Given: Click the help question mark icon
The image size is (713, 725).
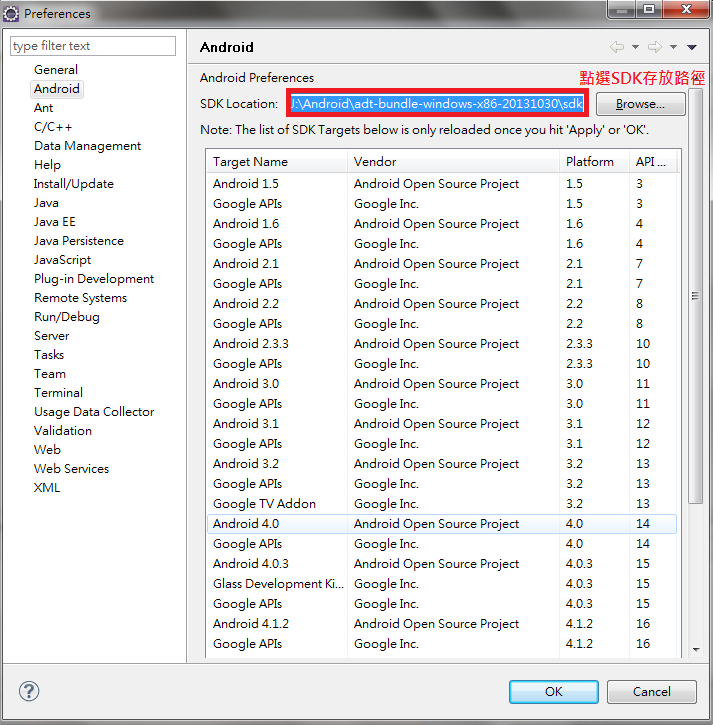Looking at the screenshot, I should (x=29, y=691).
